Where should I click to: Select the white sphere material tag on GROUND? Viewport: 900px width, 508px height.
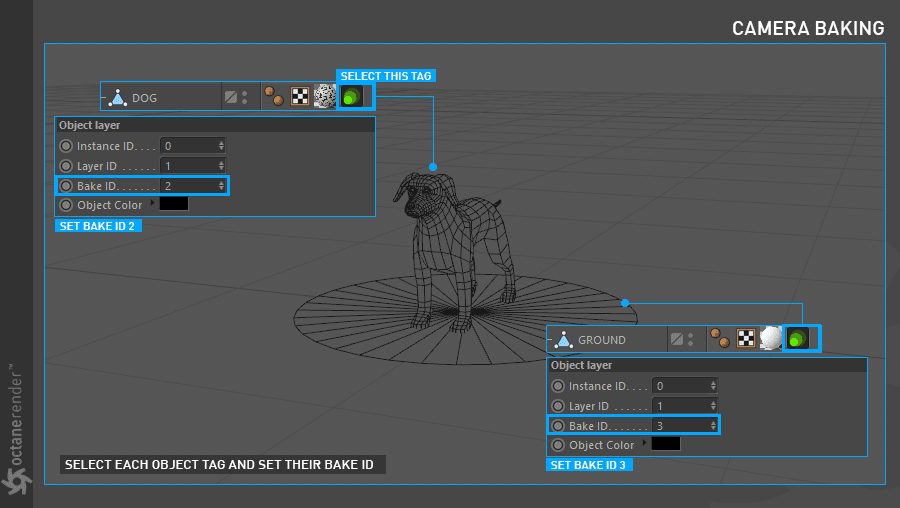coord(770,339)
